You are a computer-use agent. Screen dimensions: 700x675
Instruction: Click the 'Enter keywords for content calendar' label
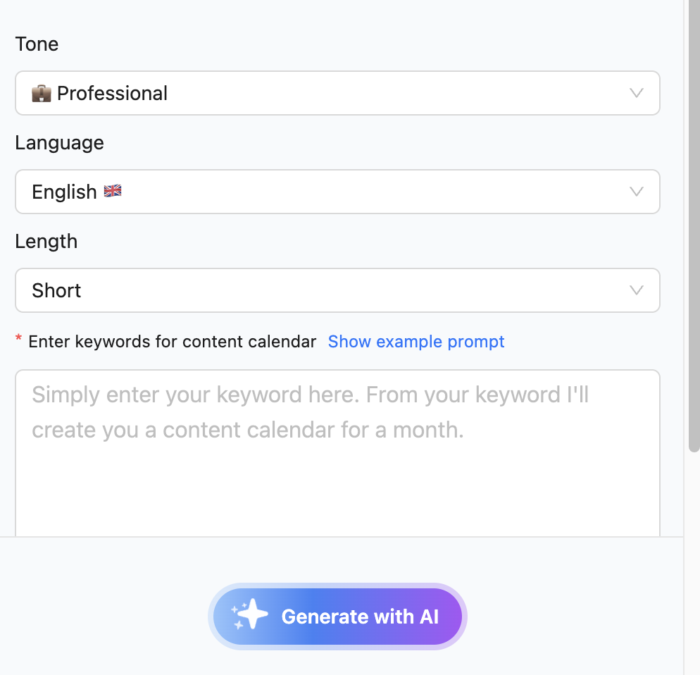(172, 342)
